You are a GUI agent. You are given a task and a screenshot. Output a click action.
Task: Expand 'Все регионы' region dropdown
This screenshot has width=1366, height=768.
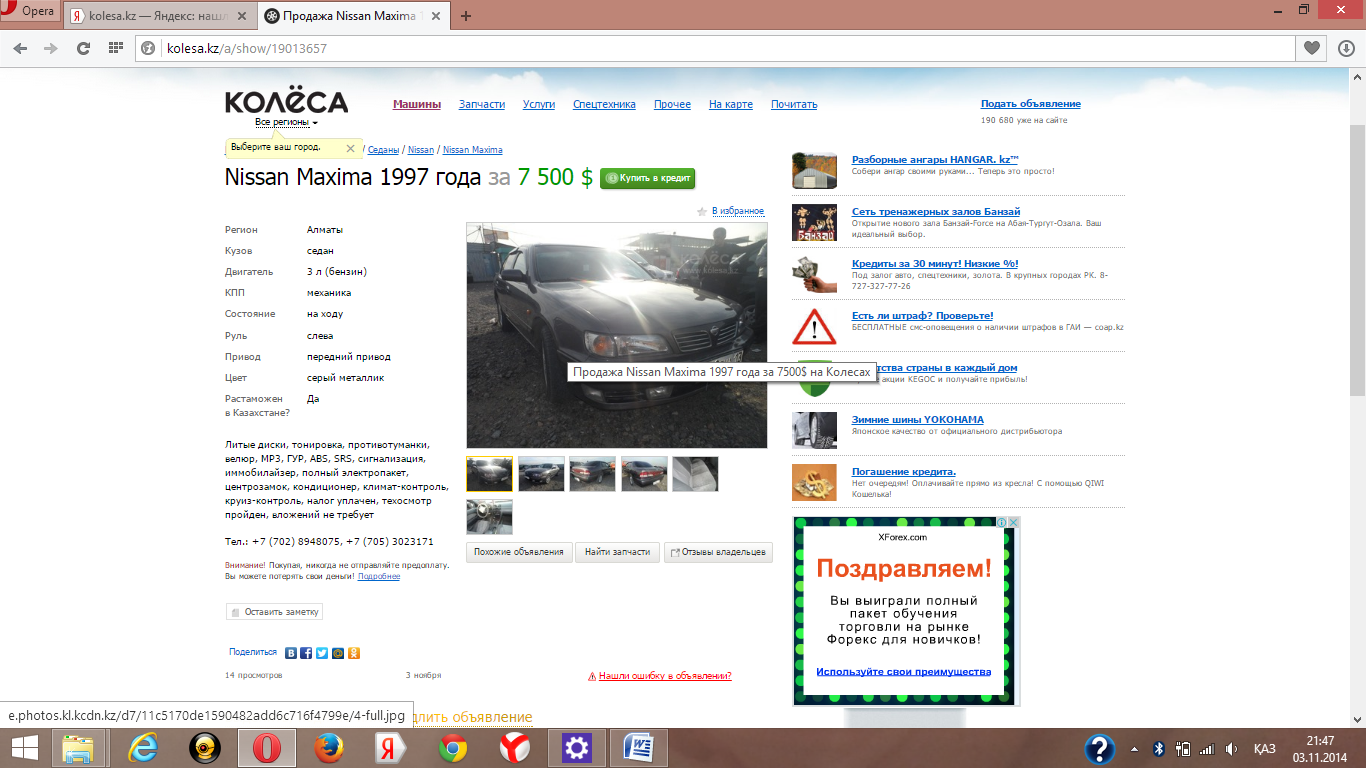tap(286, 122)
